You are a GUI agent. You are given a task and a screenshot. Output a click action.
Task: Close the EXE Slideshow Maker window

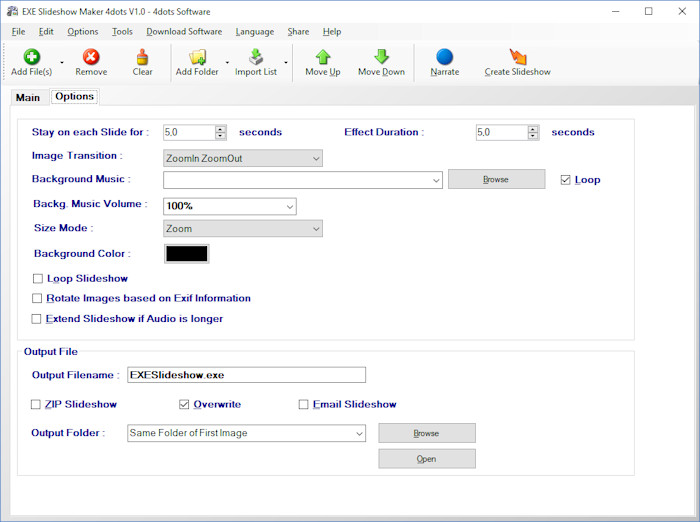click(682, 11)
